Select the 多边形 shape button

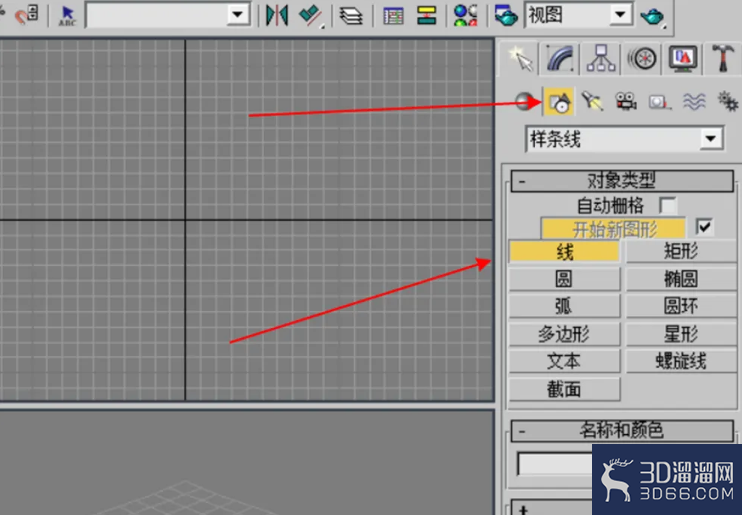click(564, 334)
